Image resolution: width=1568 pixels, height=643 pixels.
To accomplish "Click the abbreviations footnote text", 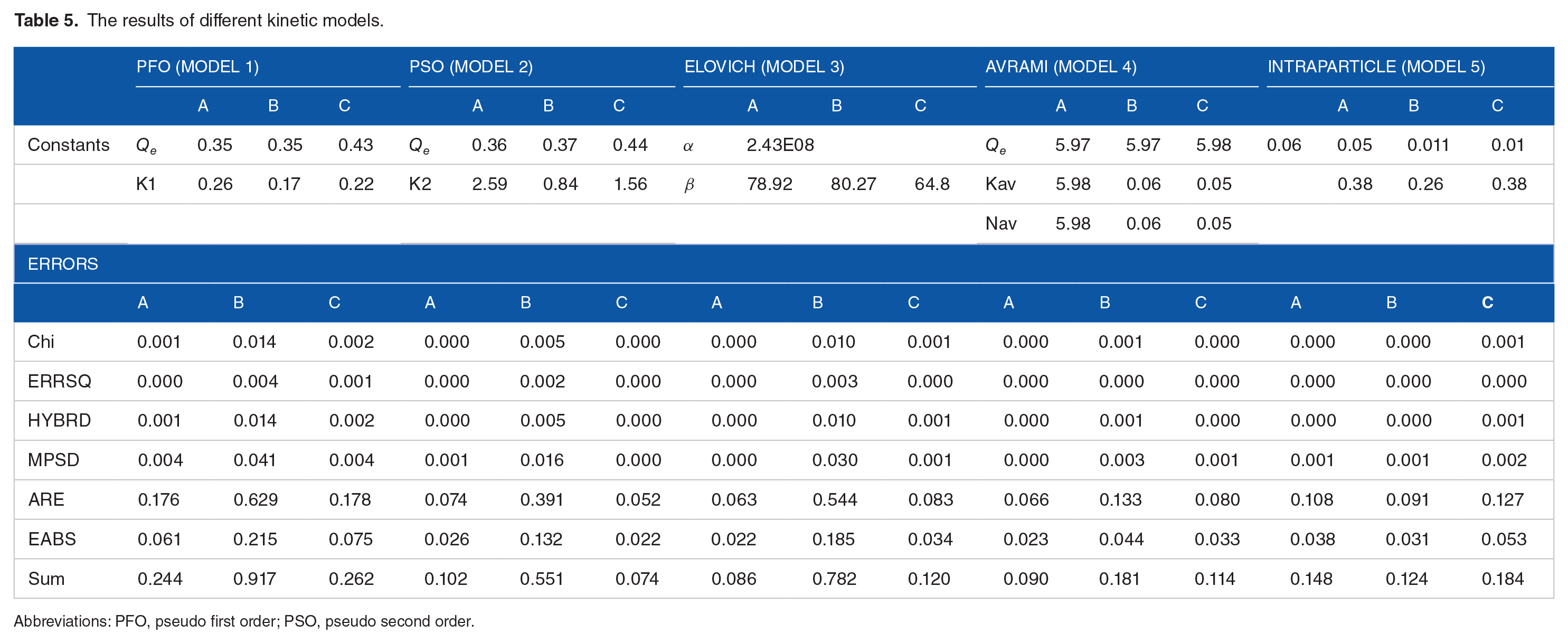I will 243,621.
